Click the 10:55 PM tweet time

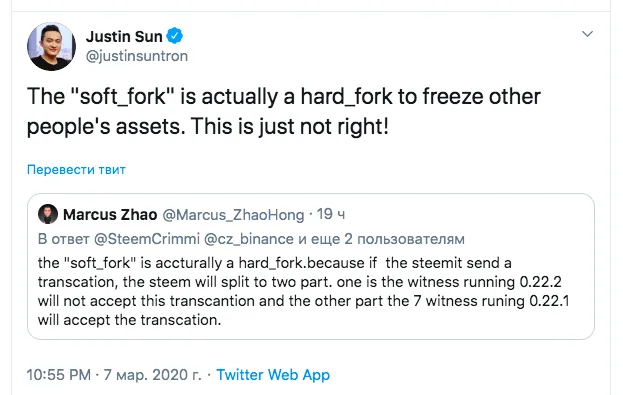coord(59,375)
